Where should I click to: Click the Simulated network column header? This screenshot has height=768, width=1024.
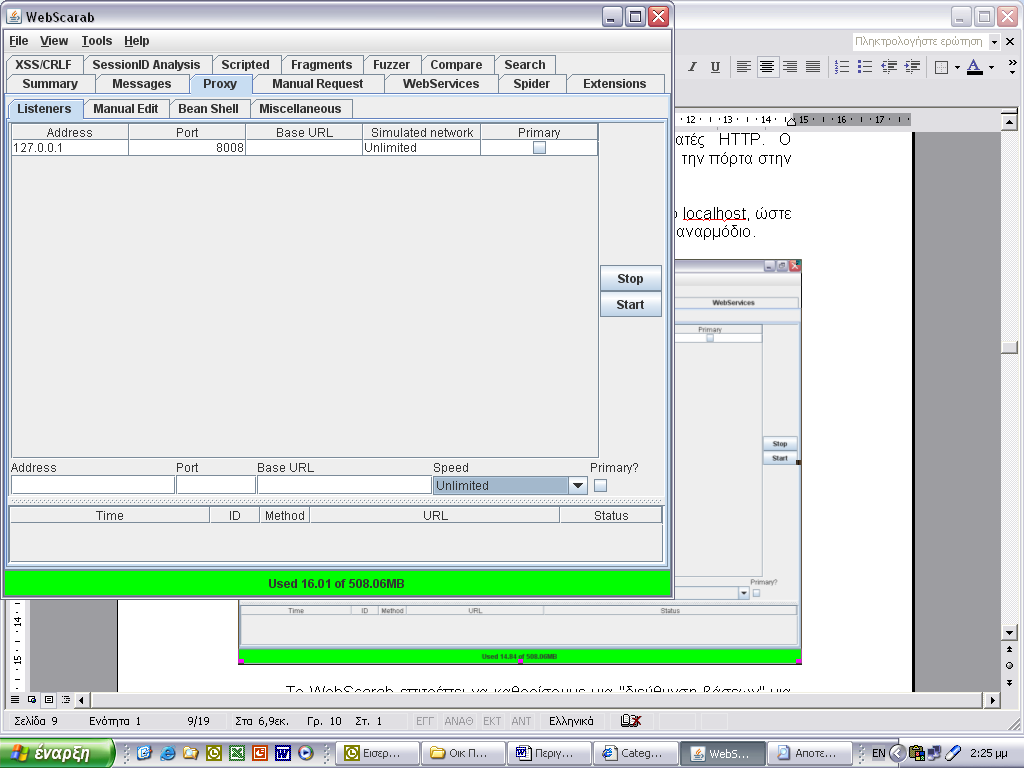(x=422, y=133)
